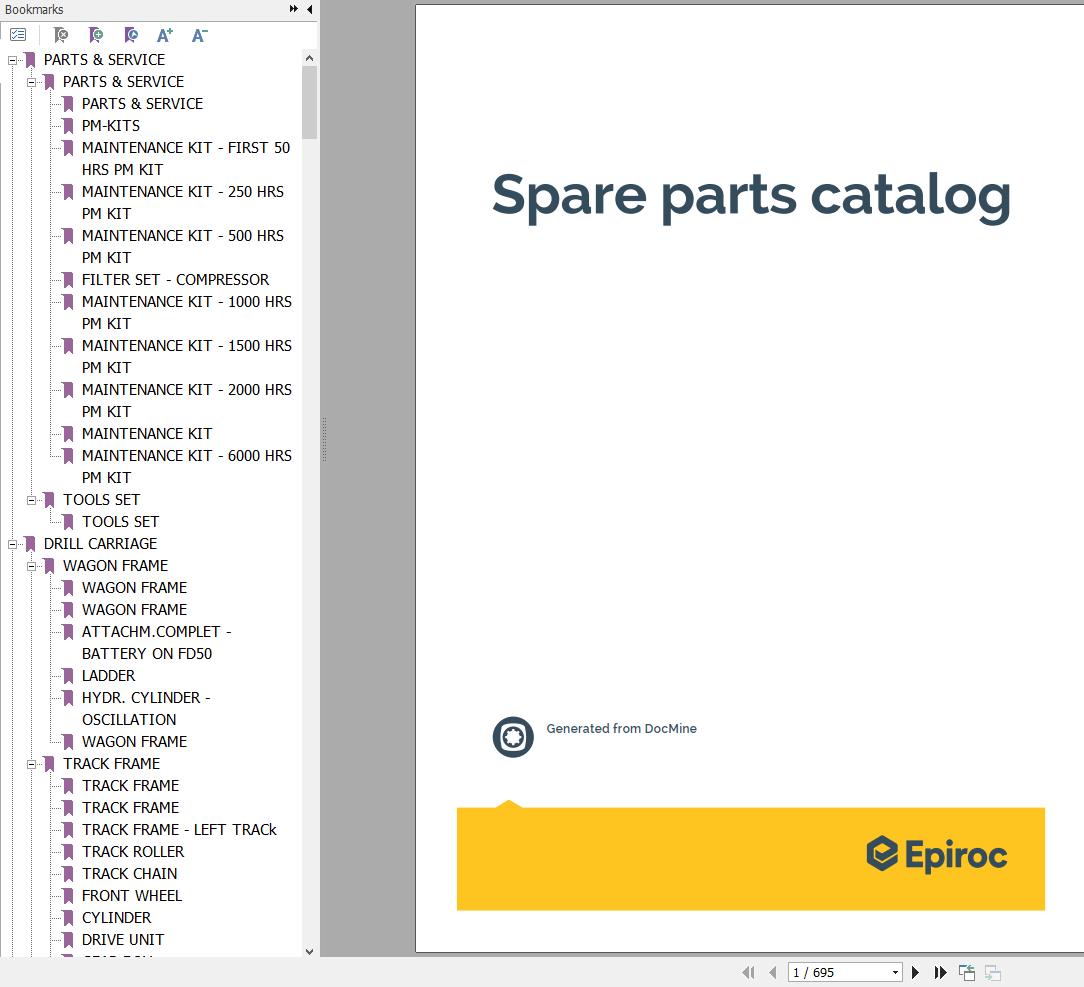The image size is (1084, 987).
Task: Click the bookmark icon beside CYLINDER
Action: coord(68,919)
